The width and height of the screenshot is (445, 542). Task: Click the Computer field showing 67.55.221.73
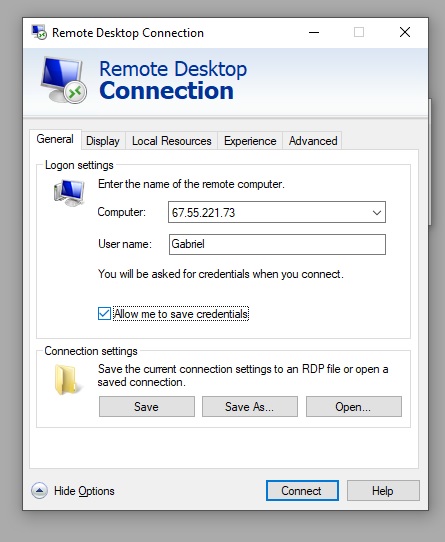coord(277,212)
